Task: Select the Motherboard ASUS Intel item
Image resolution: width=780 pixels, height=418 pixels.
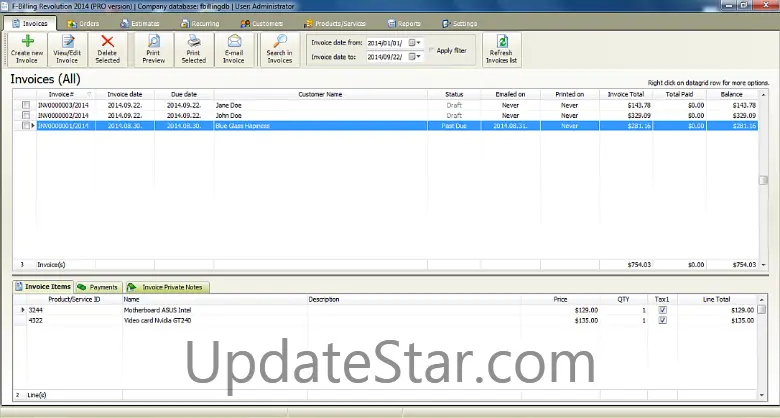Action: tap(215, 310)
